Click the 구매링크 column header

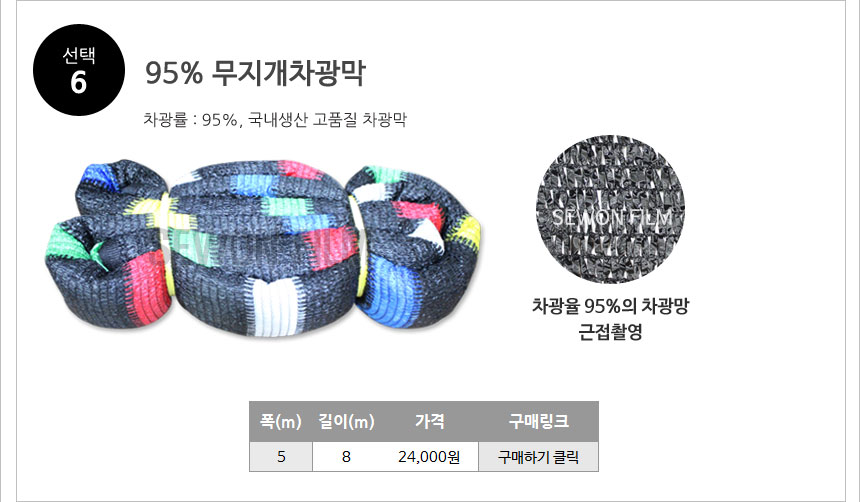point(538,421)
